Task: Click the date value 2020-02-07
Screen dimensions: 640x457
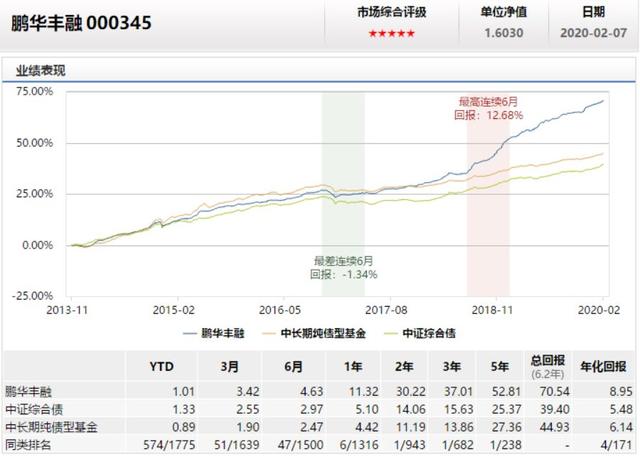Action: (593, 33)
